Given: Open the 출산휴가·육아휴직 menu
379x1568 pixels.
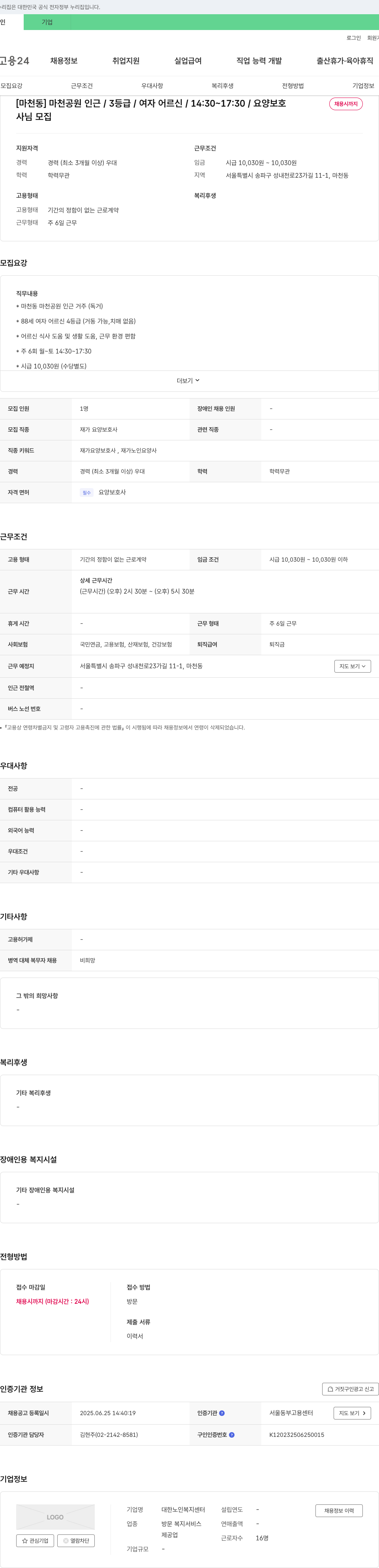Looking at the screenshot, I should (x=345, y=61).
